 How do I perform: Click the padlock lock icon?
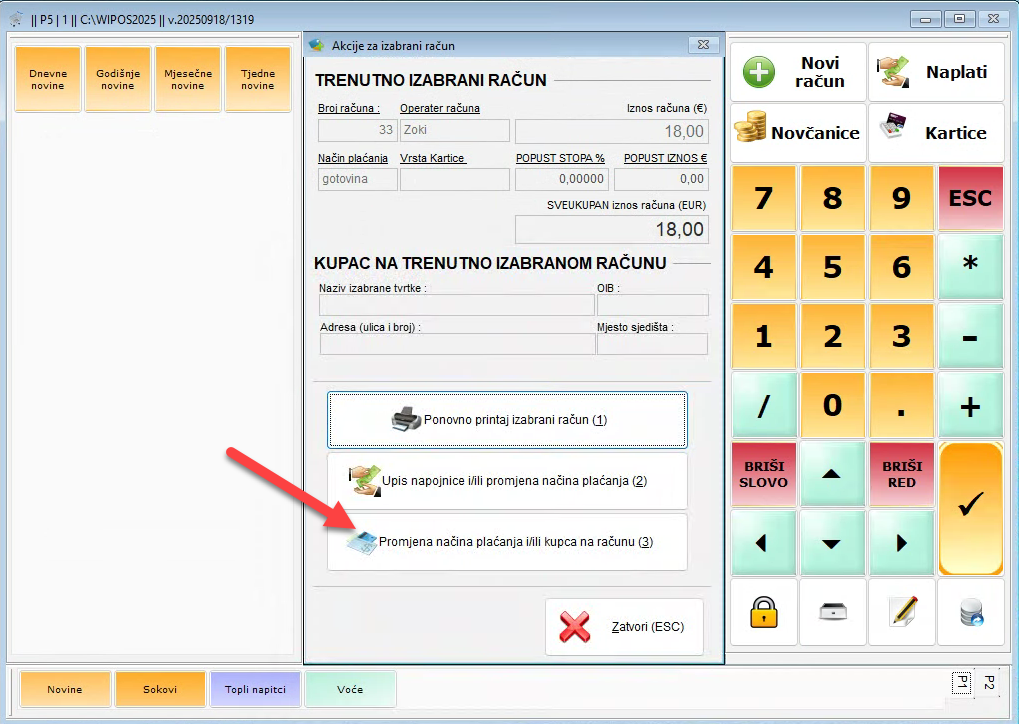[x=764, y=612]
